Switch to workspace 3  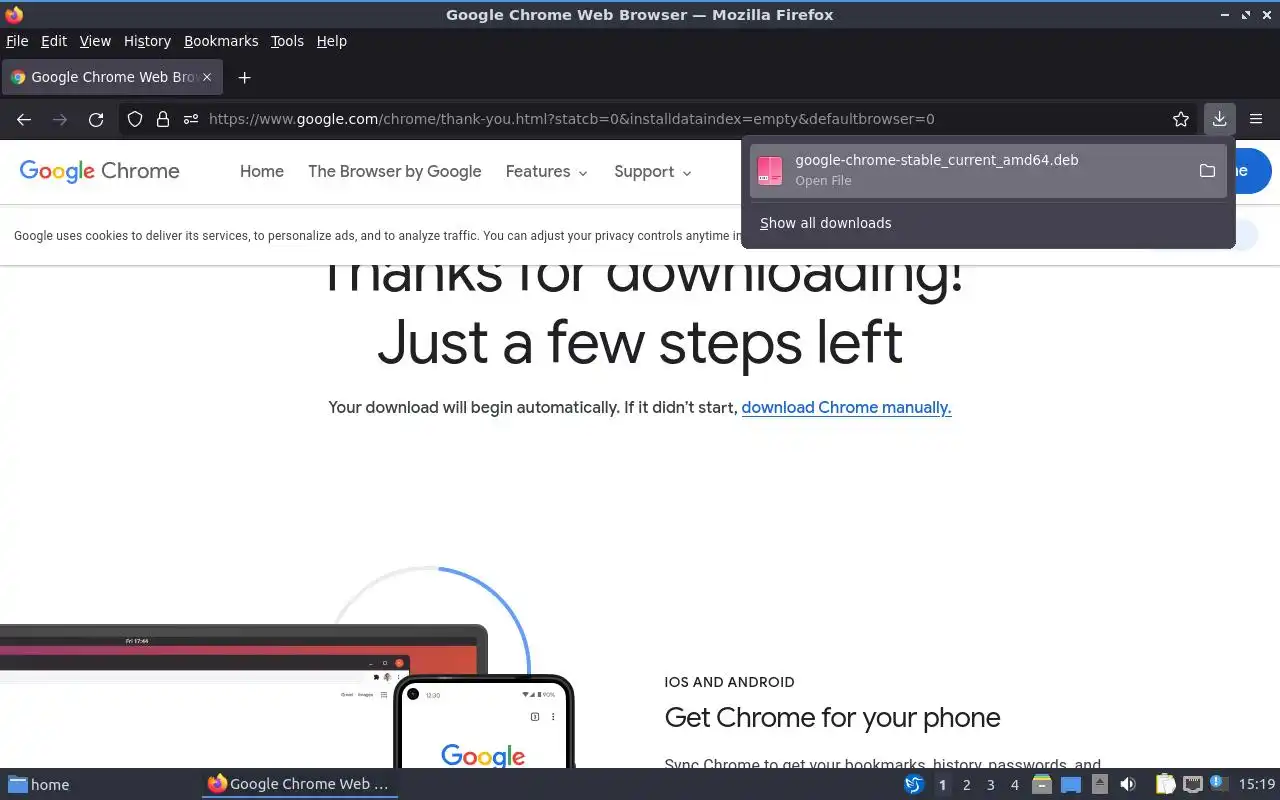pyautogui.click(x=991, y=785)
